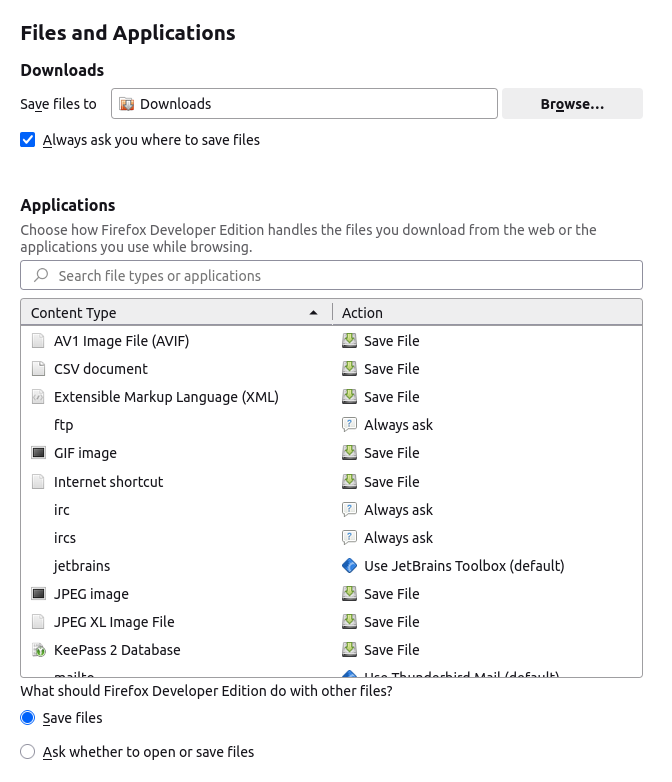Select Ask whether to open or save files

click(28, 752)
